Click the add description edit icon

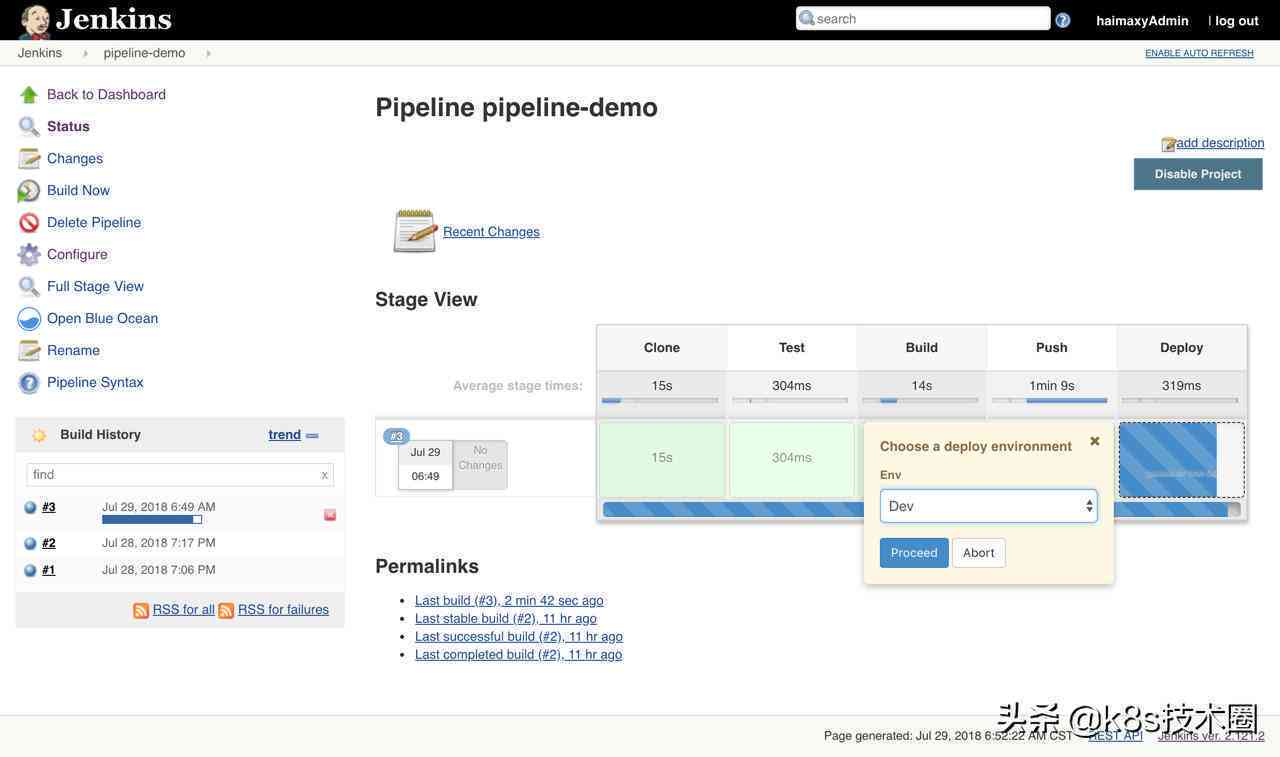1168,144
